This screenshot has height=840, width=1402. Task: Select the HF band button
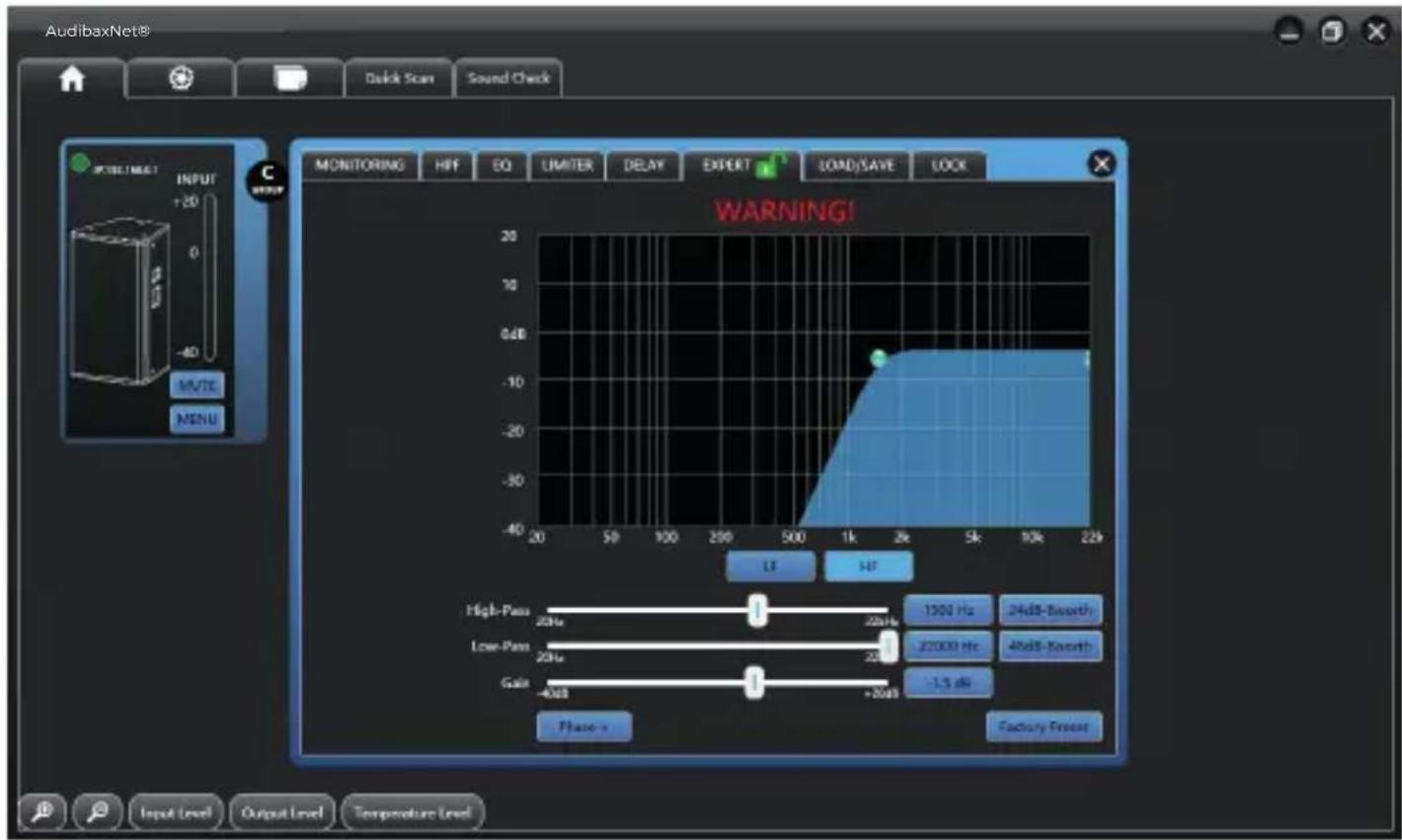click(869, 567)
